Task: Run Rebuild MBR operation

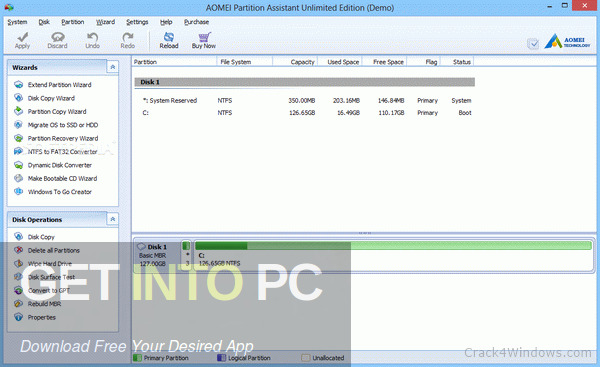Action: [x=44, y=304]
